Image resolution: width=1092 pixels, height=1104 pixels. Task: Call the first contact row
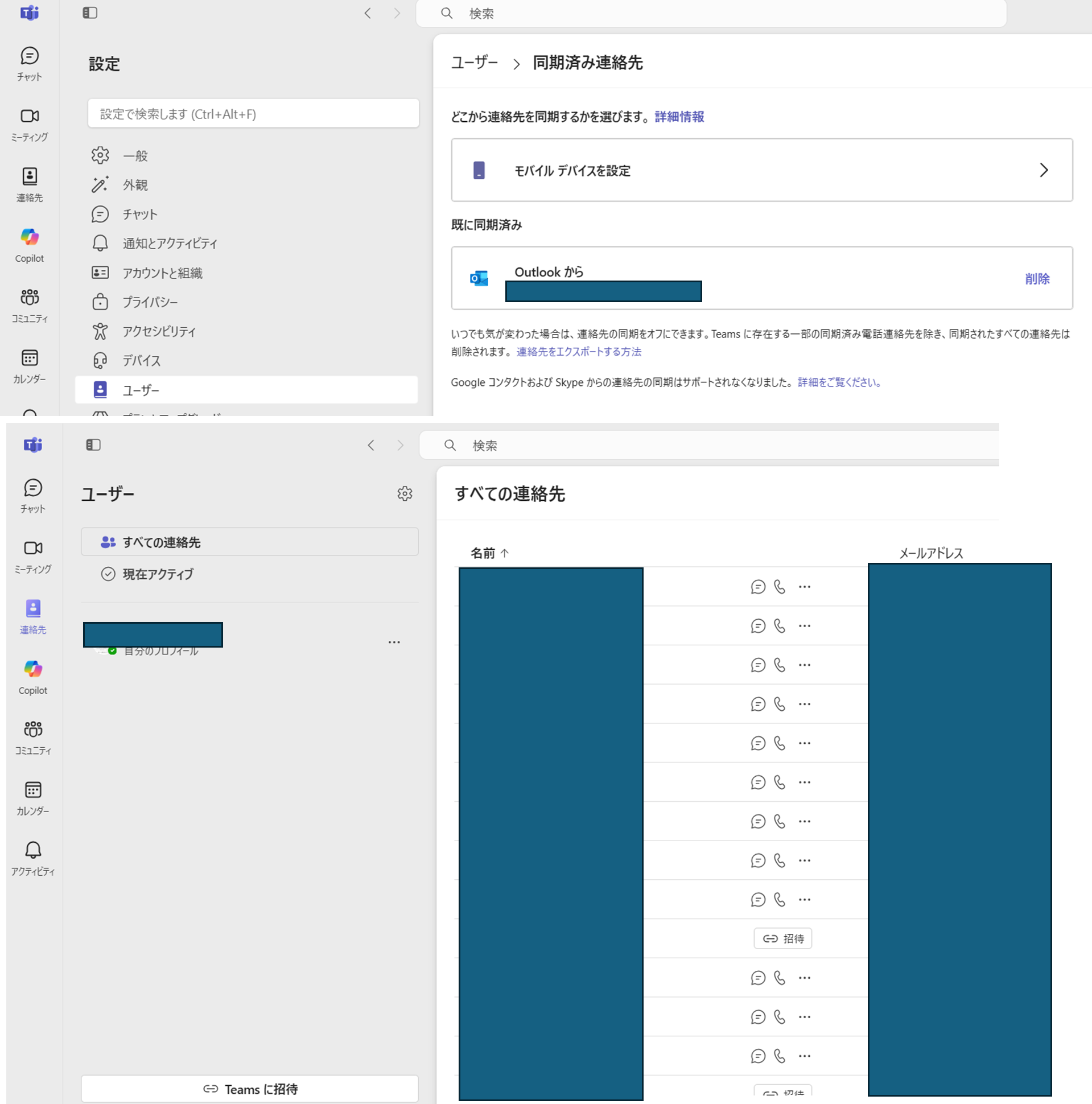coord(780,587)
